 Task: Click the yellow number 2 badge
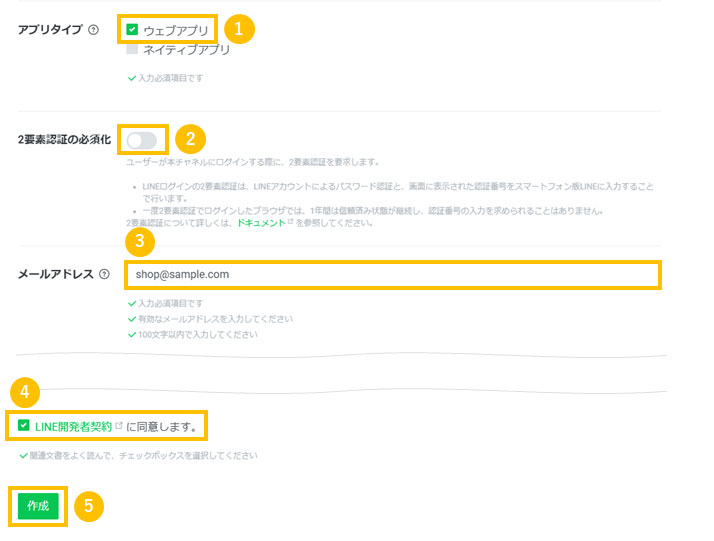[190, 139]
